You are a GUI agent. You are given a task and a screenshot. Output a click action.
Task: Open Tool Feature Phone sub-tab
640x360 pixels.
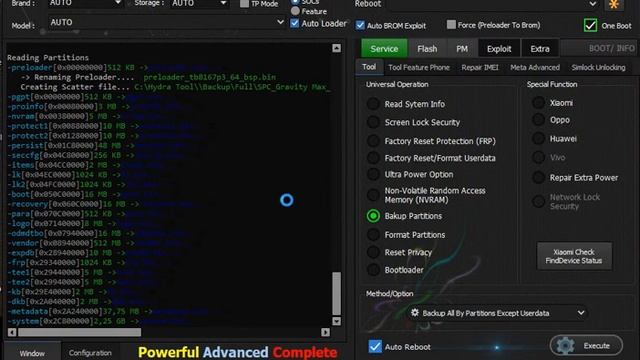pos(419,67)
